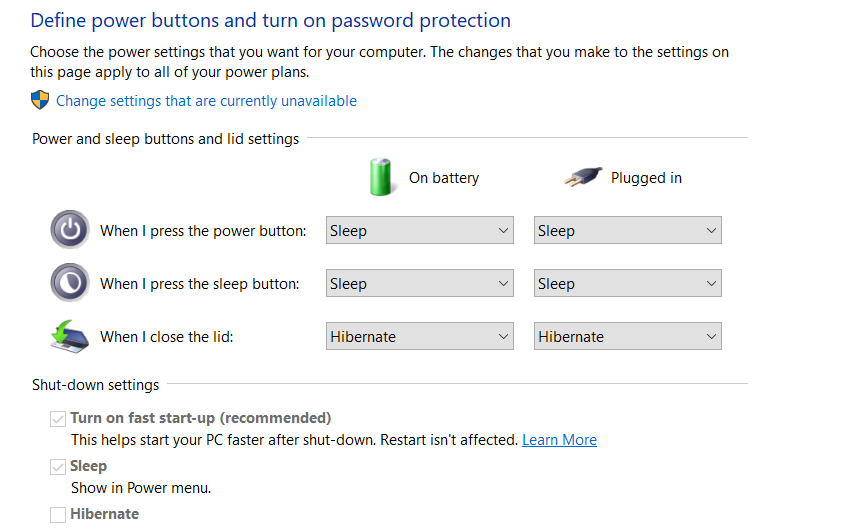Toggle the Sleep power menu checkbox
This screenshot has height=530, width=852.
tap(58, 466)
